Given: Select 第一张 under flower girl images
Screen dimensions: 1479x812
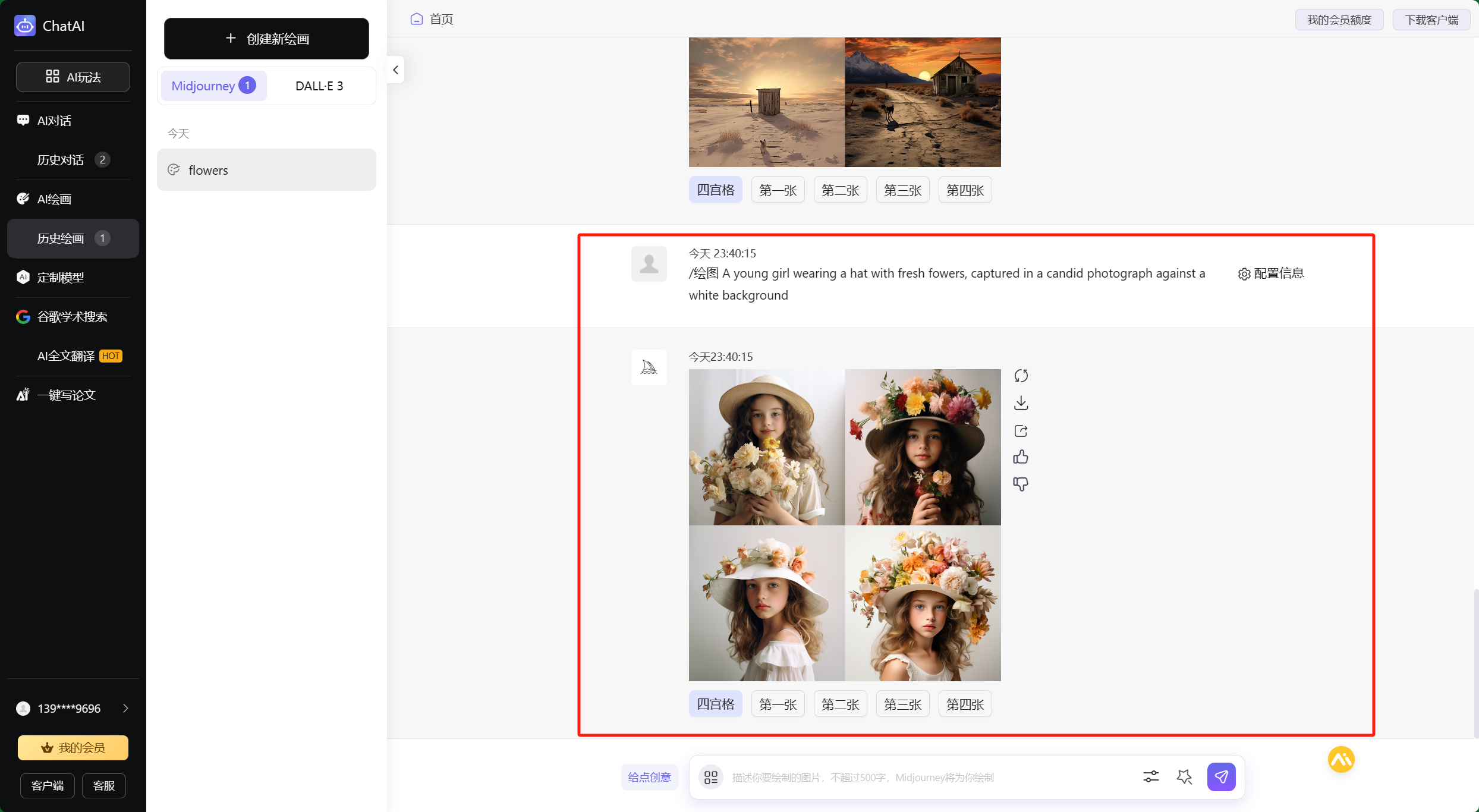Looking at the screenshot, I should point(778,704).
